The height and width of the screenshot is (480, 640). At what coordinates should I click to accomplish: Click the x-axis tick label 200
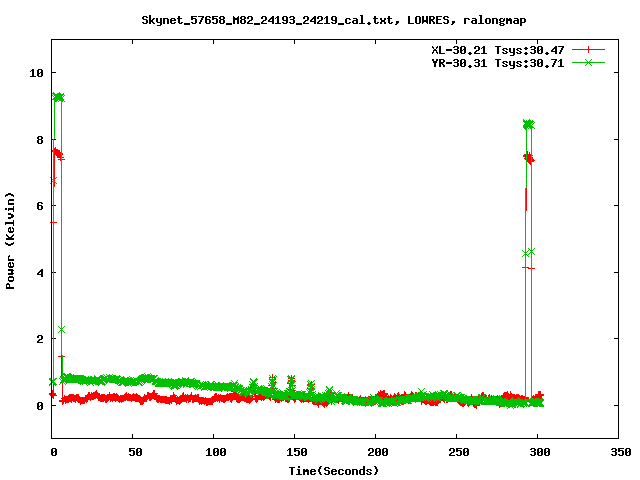378,452
